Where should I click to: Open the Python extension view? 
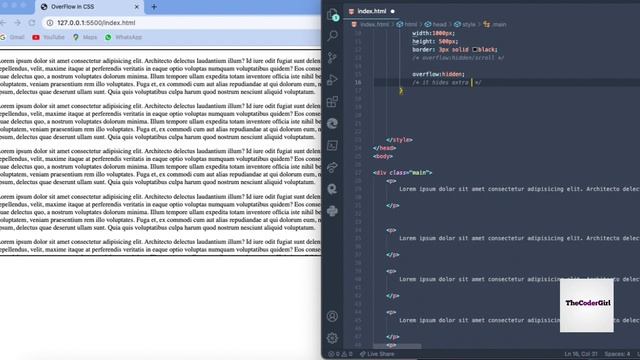(x=332, y=211)
